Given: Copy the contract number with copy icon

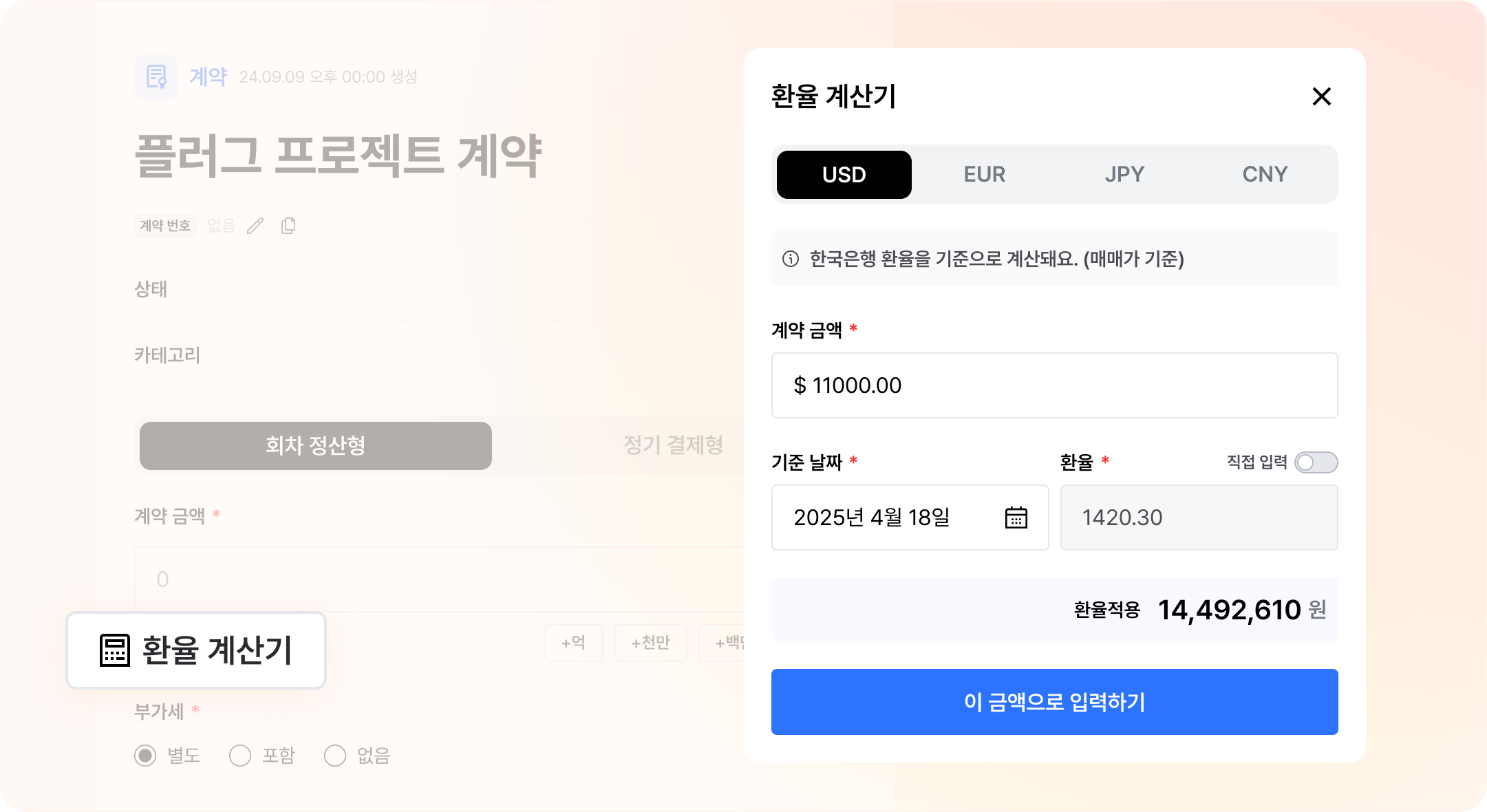Looking at the screenshot, I should coord(288,226).
